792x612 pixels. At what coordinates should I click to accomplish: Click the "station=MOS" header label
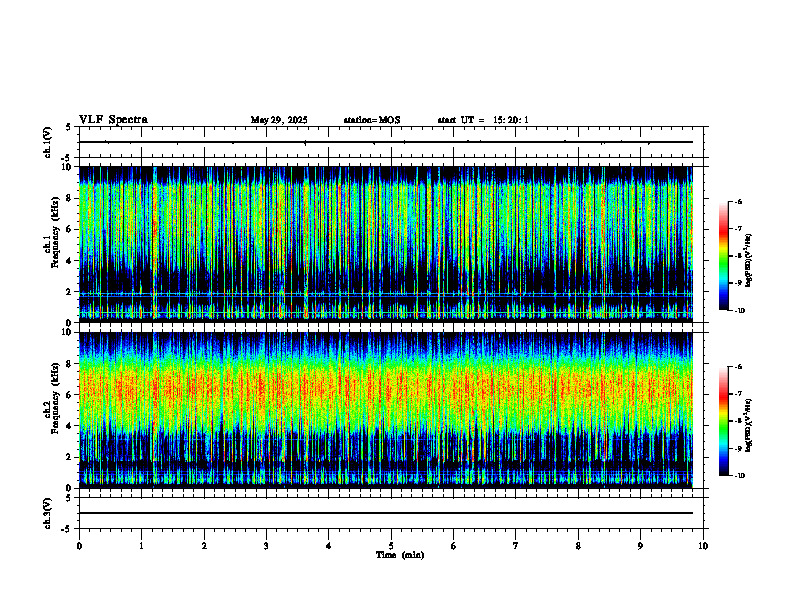pos(372,120)
